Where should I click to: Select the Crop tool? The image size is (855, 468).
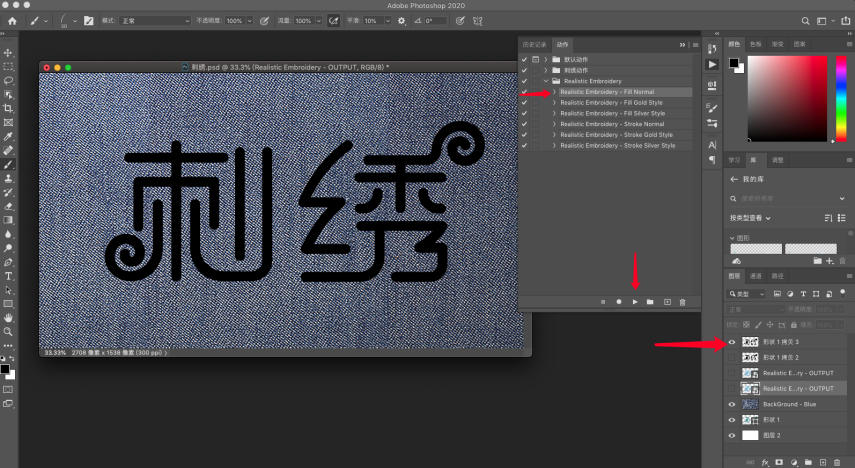(8, 109)
